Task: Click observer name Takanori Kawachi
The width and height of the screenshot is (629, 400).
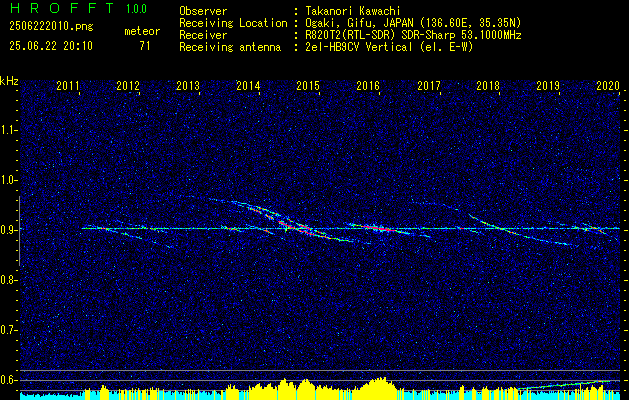Action: [351, 11]
